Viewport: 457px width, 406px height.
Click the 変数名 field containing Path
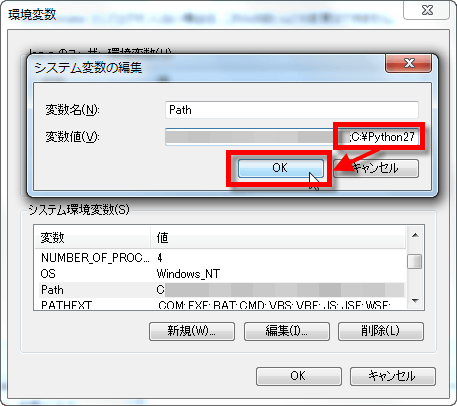pos(292,110)
